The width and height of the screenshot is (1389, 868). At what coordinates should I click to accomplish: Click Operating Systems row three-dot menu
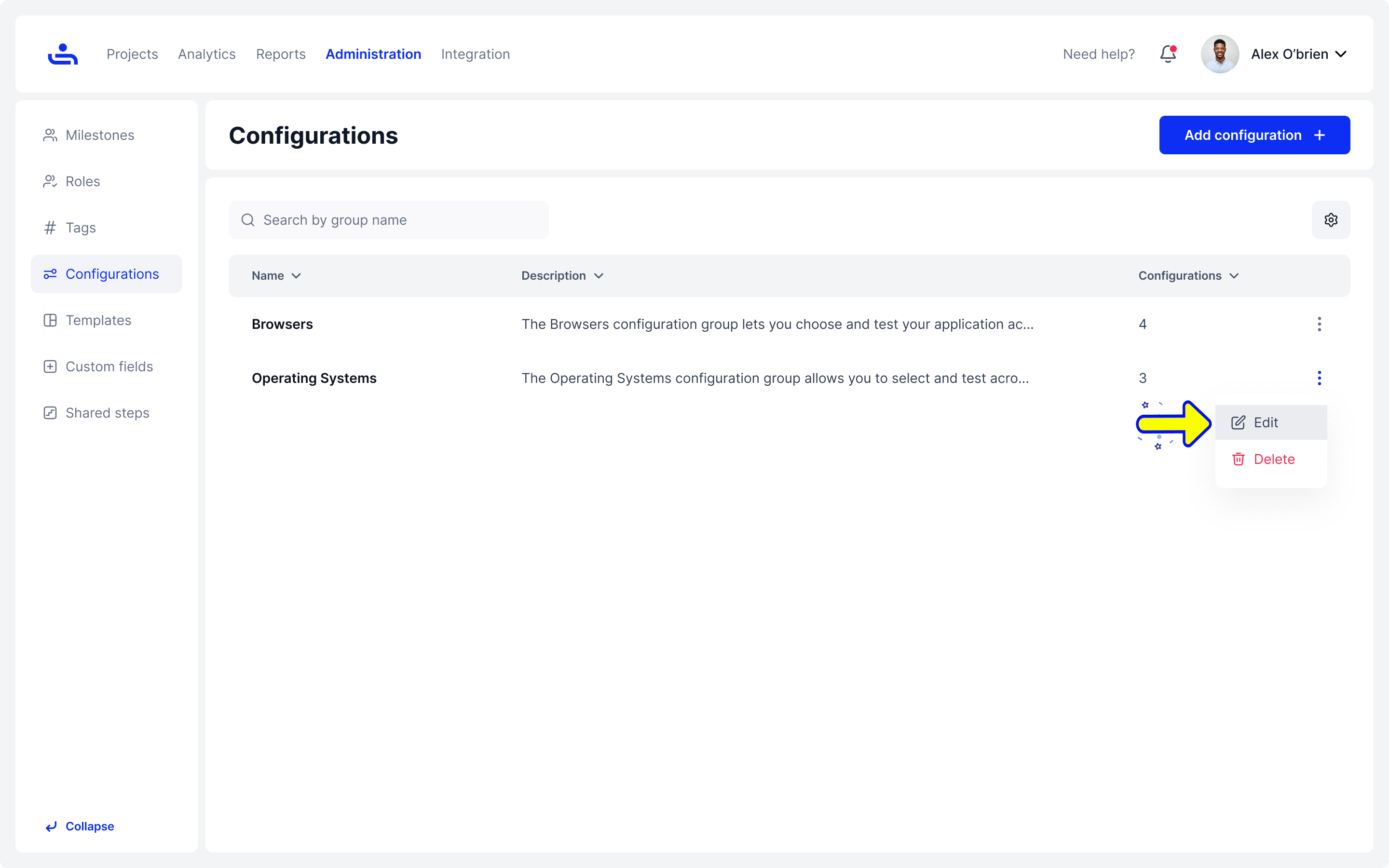(1319, 379)
